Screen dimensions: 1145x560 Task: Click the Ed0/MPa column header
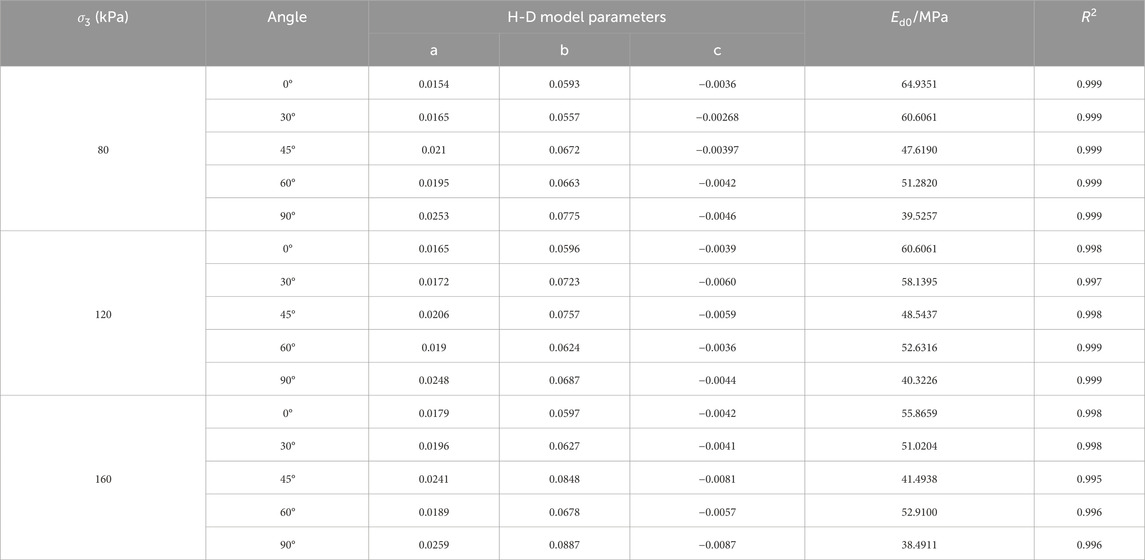[x=918, y=17]
